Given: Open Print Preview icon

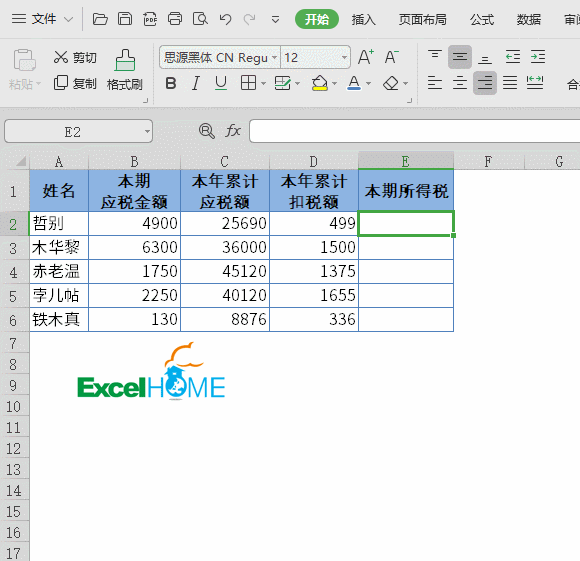Looking at the screenshot, I should pyautogui.click(x=200, y=19).
